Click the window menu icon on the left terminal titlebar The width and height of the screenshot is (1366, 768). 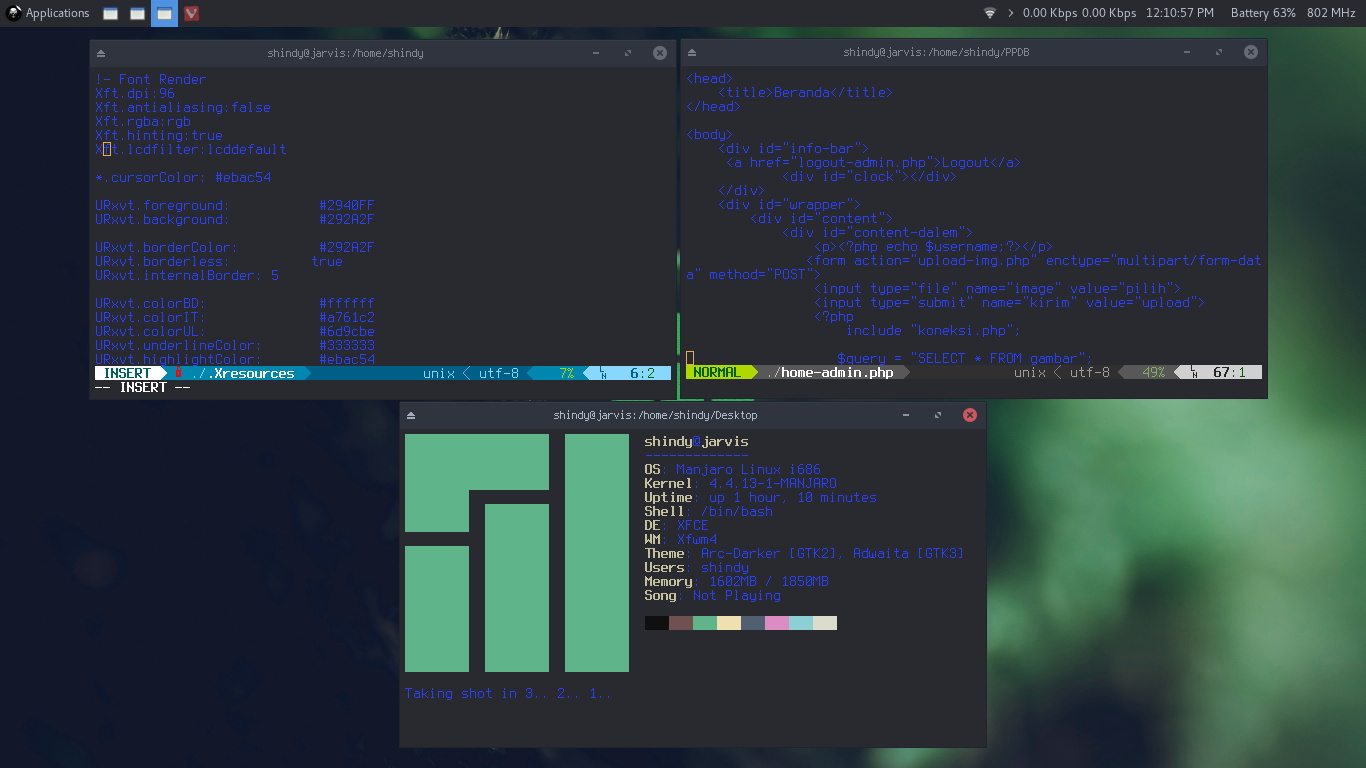pos(101,52)
